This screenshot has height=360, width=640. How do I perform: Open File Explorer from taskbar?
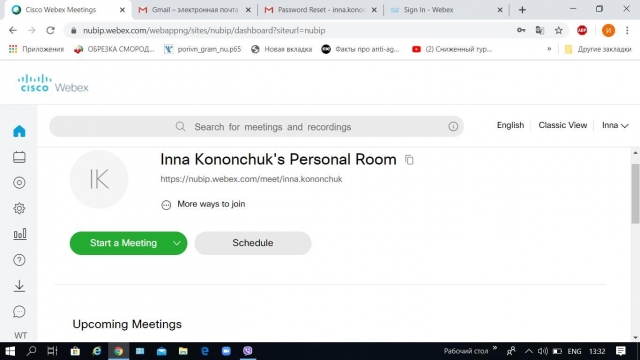(183, 351)
